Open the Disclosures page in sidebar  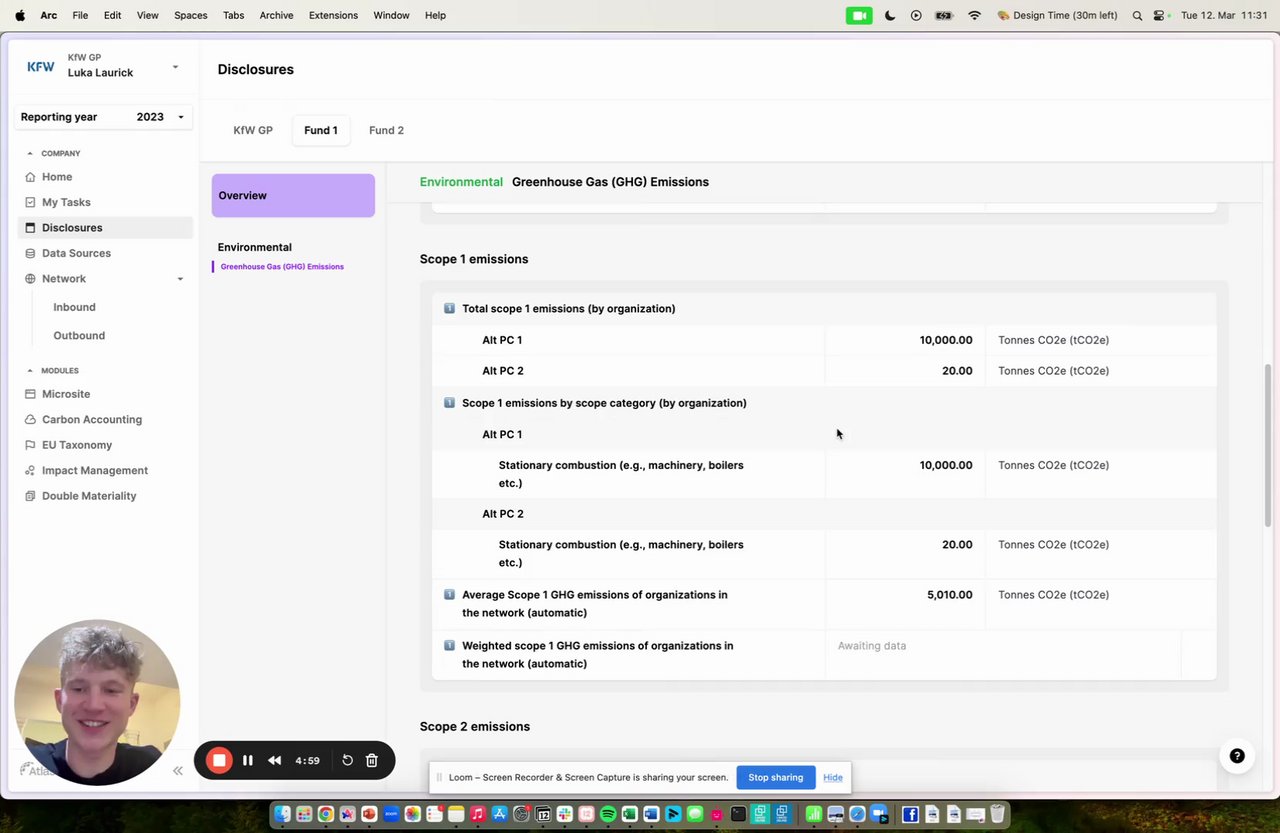[x=105, y=228]
